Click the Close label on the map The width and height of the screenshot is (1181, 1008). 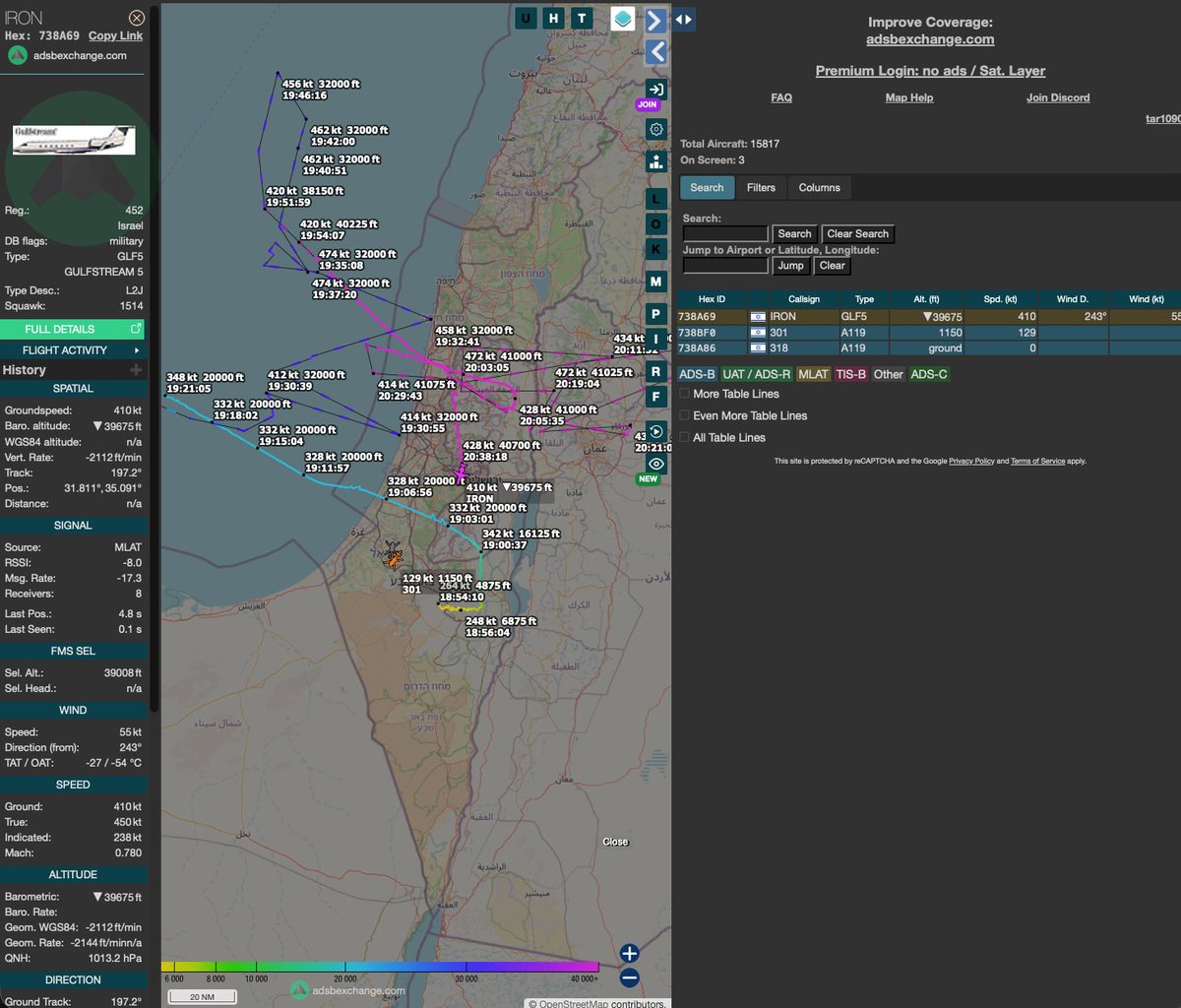coord(615,842)
